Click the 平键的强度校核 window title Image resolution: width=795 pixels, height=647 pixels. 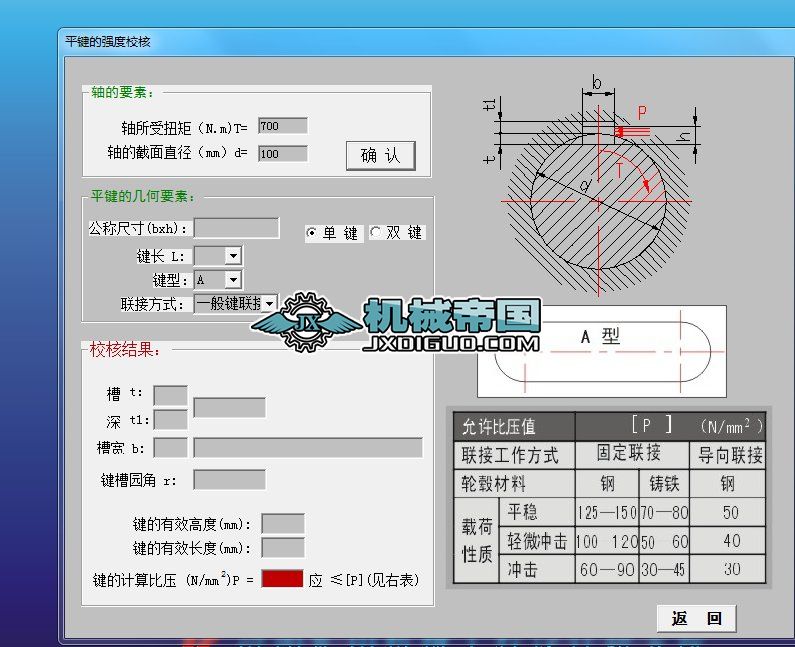coord(108,42)
